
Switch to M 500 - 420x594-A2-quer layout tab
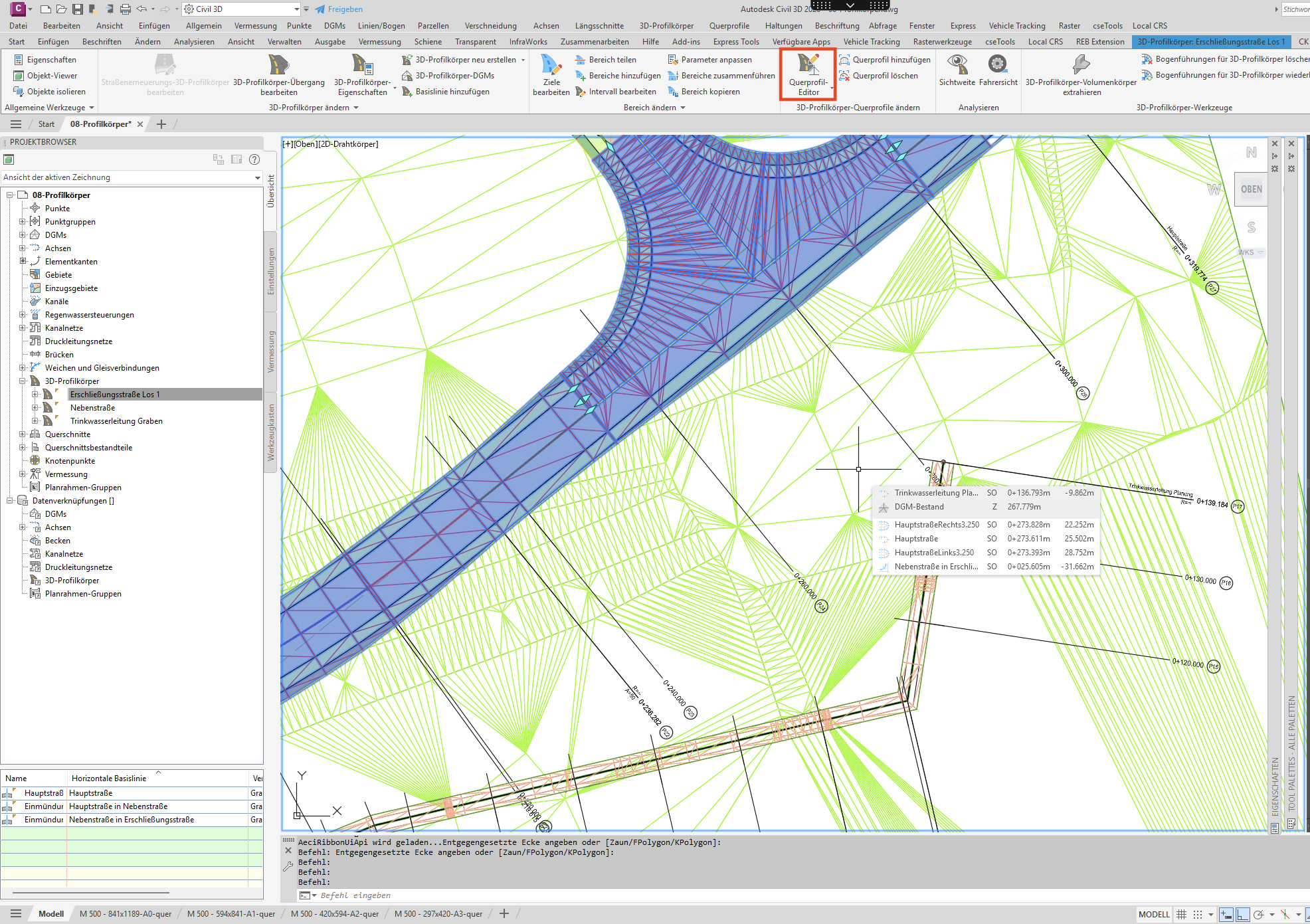click(x=335, y=914)
